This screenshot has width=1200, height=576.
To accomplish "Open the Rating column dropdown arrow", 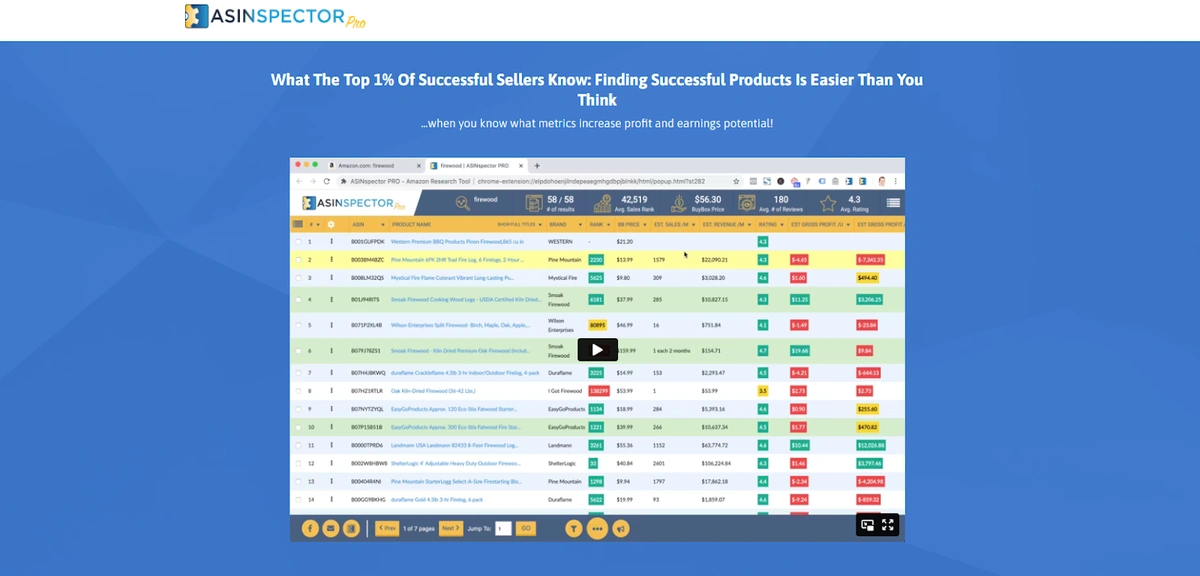I will point(784,225).
